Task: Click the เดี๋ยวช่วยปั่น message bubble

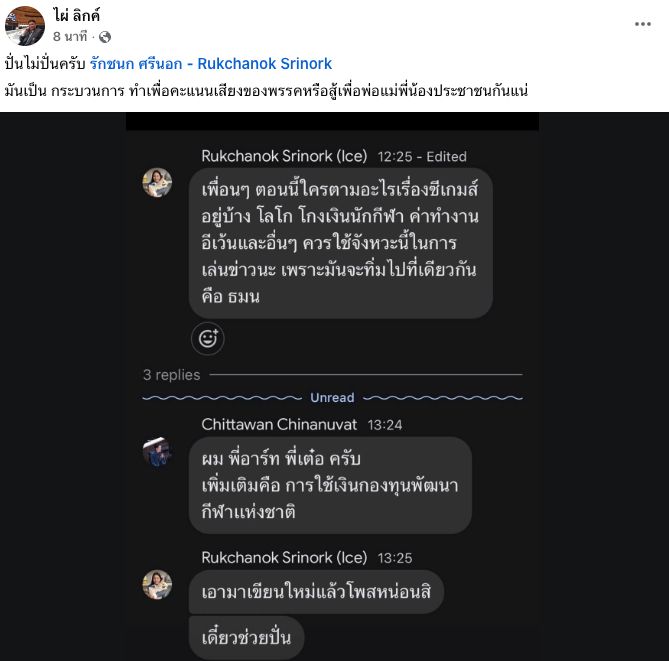Action: [x=247, y=638]
